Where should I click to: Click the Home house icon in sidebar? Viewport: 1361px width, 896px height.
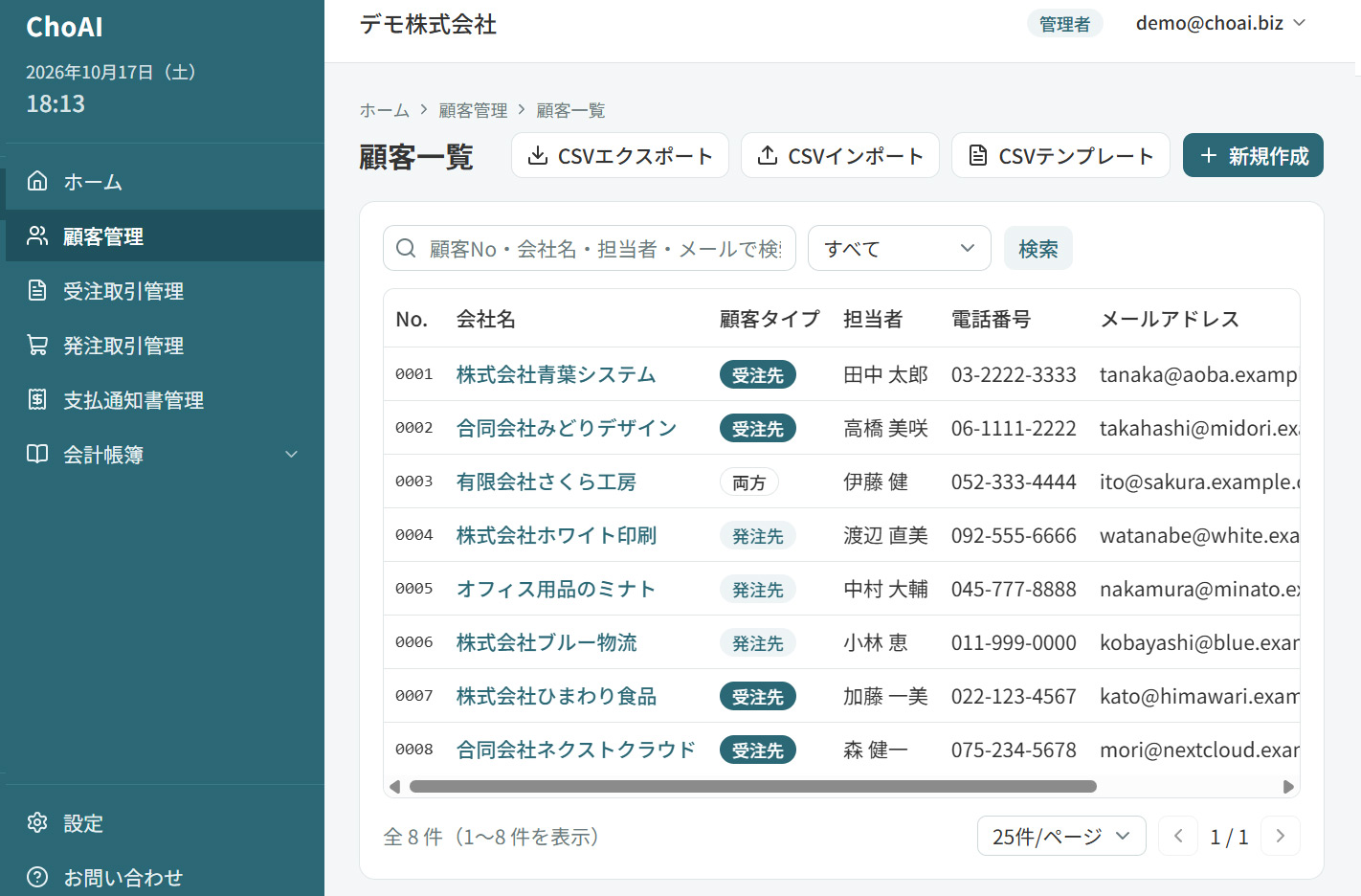(x=37, y=181)
